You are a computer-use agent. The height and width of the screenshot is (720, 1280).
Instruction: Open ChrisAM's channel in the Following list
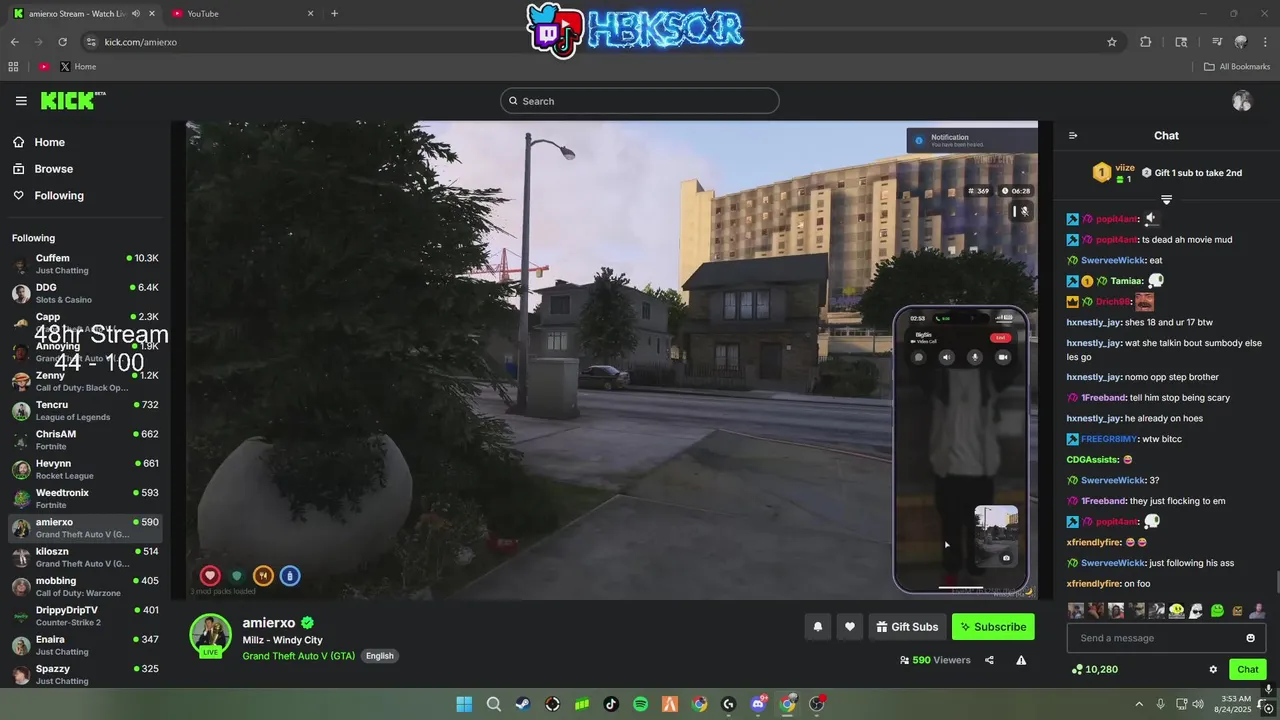[85, 440]
